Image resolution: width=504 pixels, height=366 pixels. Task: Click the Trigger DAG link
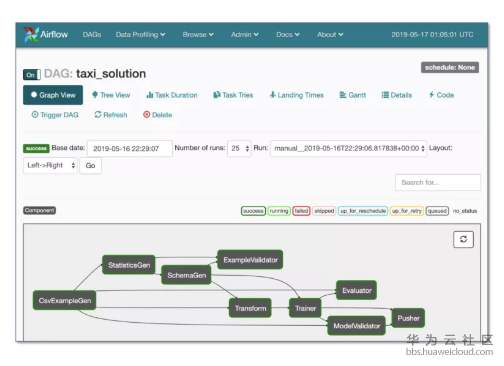[55, 115]
